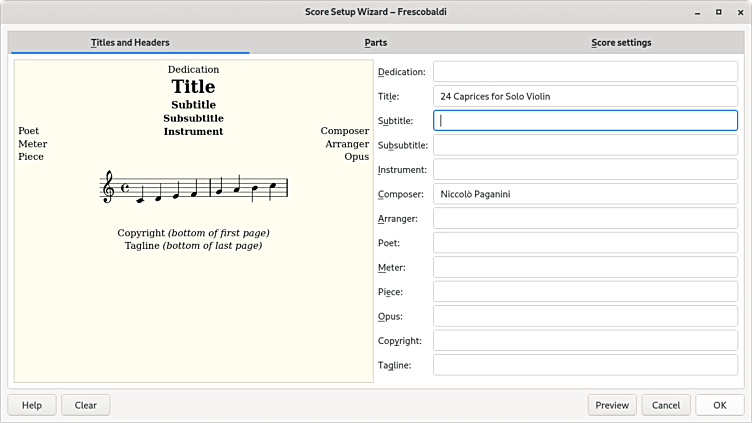Click the Dedication input field
Screen dimensions: 752x423
pos(585,72)
